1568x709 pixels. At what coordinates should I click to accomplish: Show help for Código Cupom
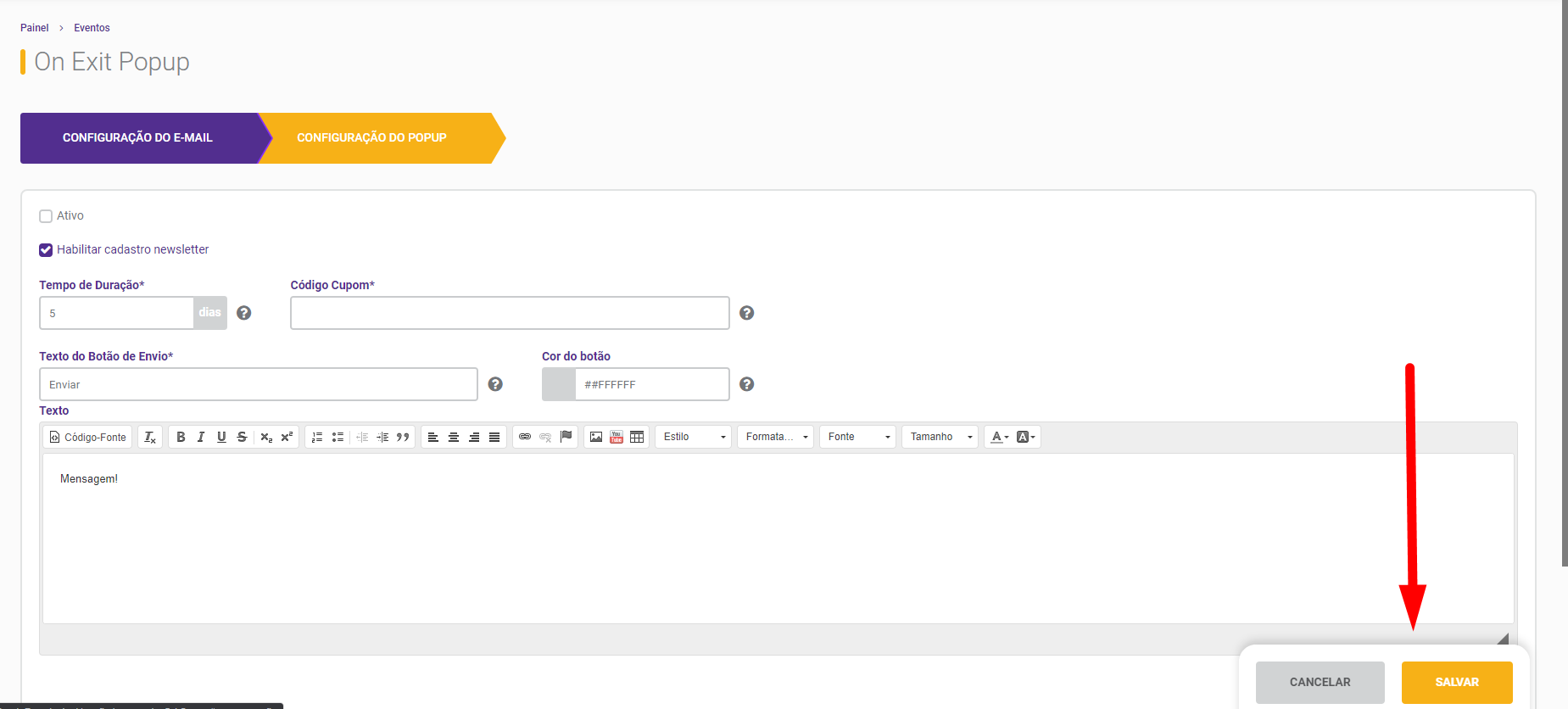pos(747,313)
